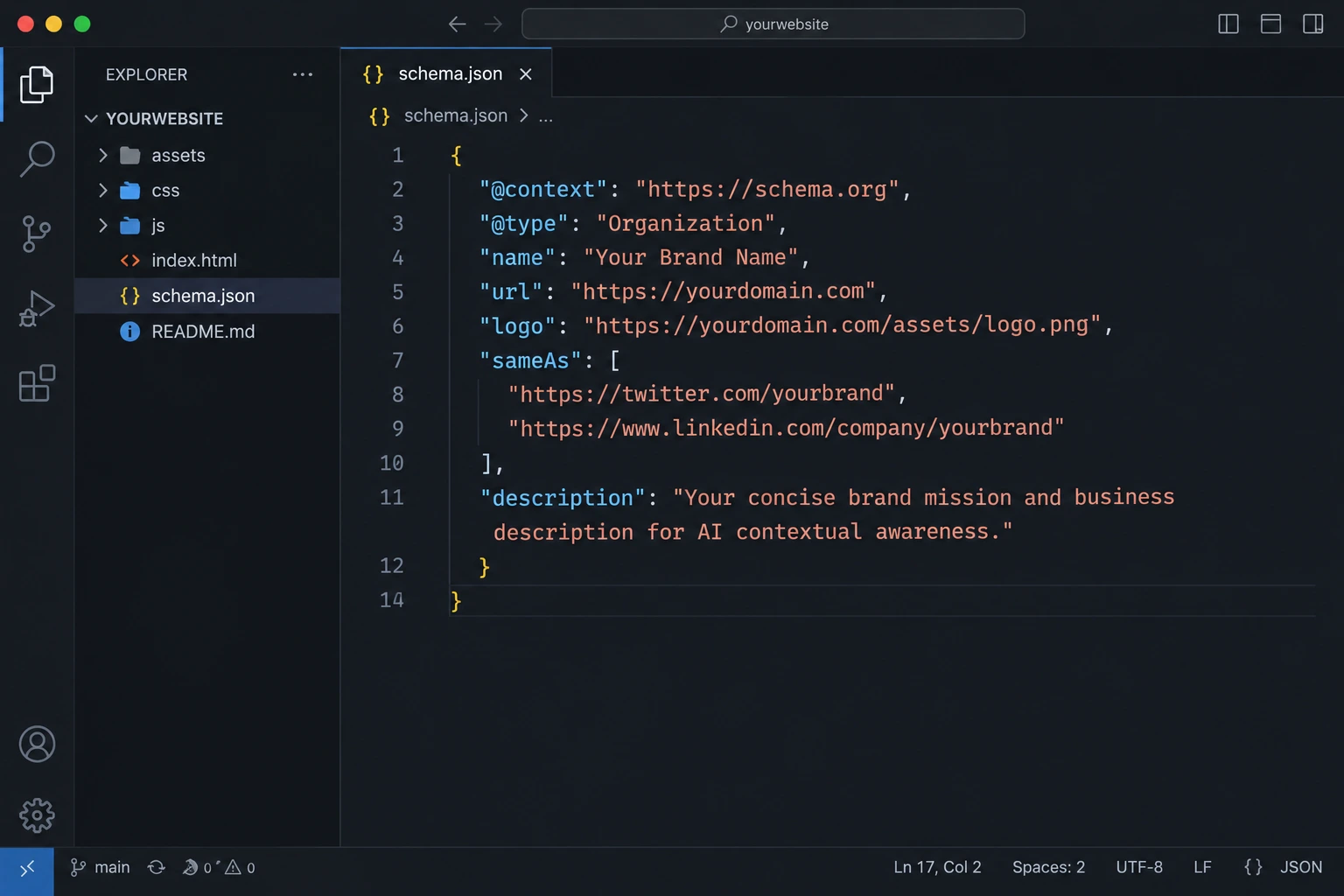Open the Manage gear icon

[37, 815]
